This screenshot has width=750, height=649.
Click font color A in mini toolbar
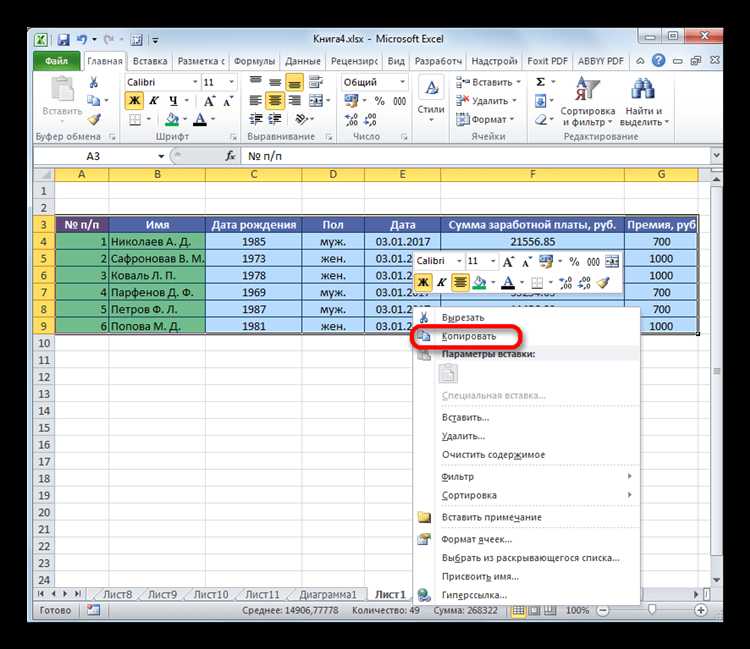[x=507, y=282]
